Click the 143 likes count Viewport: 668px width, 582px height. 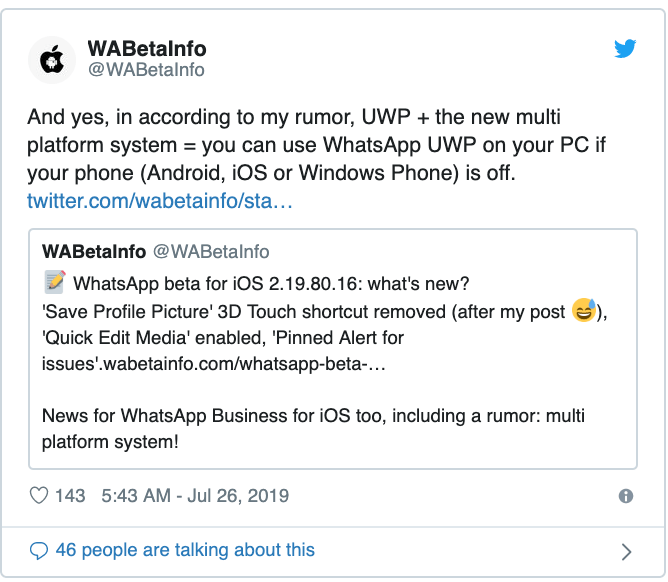coord(70,496)
